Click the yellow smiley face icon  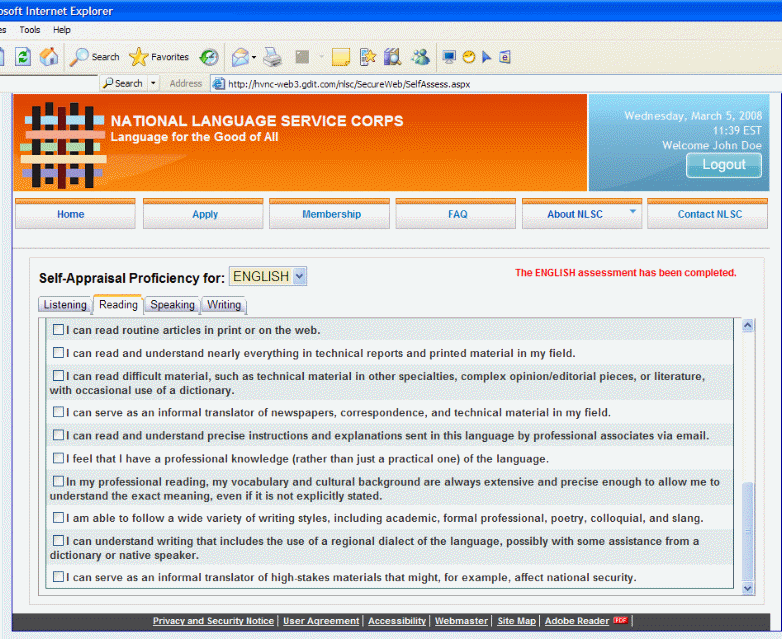469,57
